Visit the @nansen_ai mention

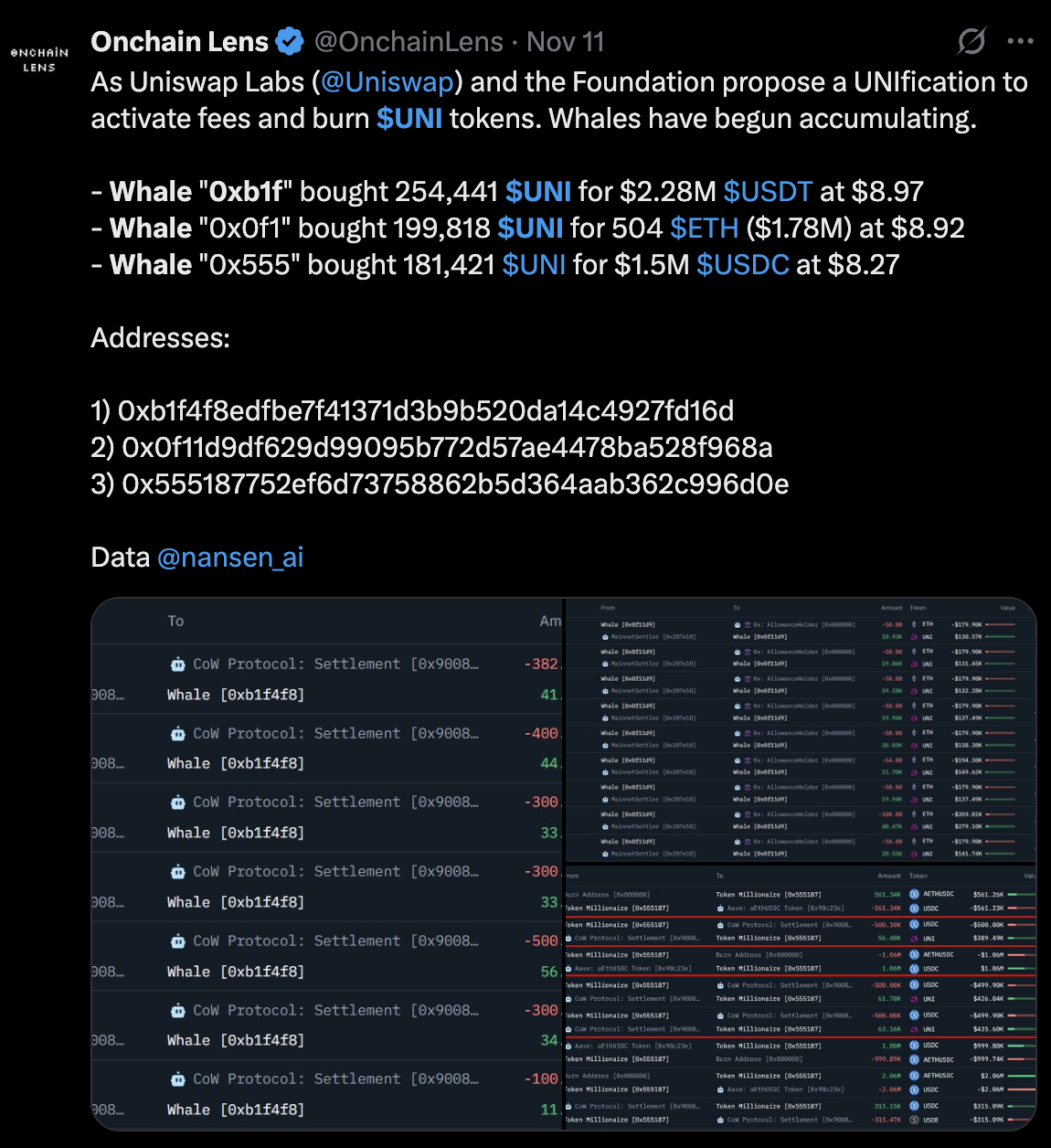(230, 558)
